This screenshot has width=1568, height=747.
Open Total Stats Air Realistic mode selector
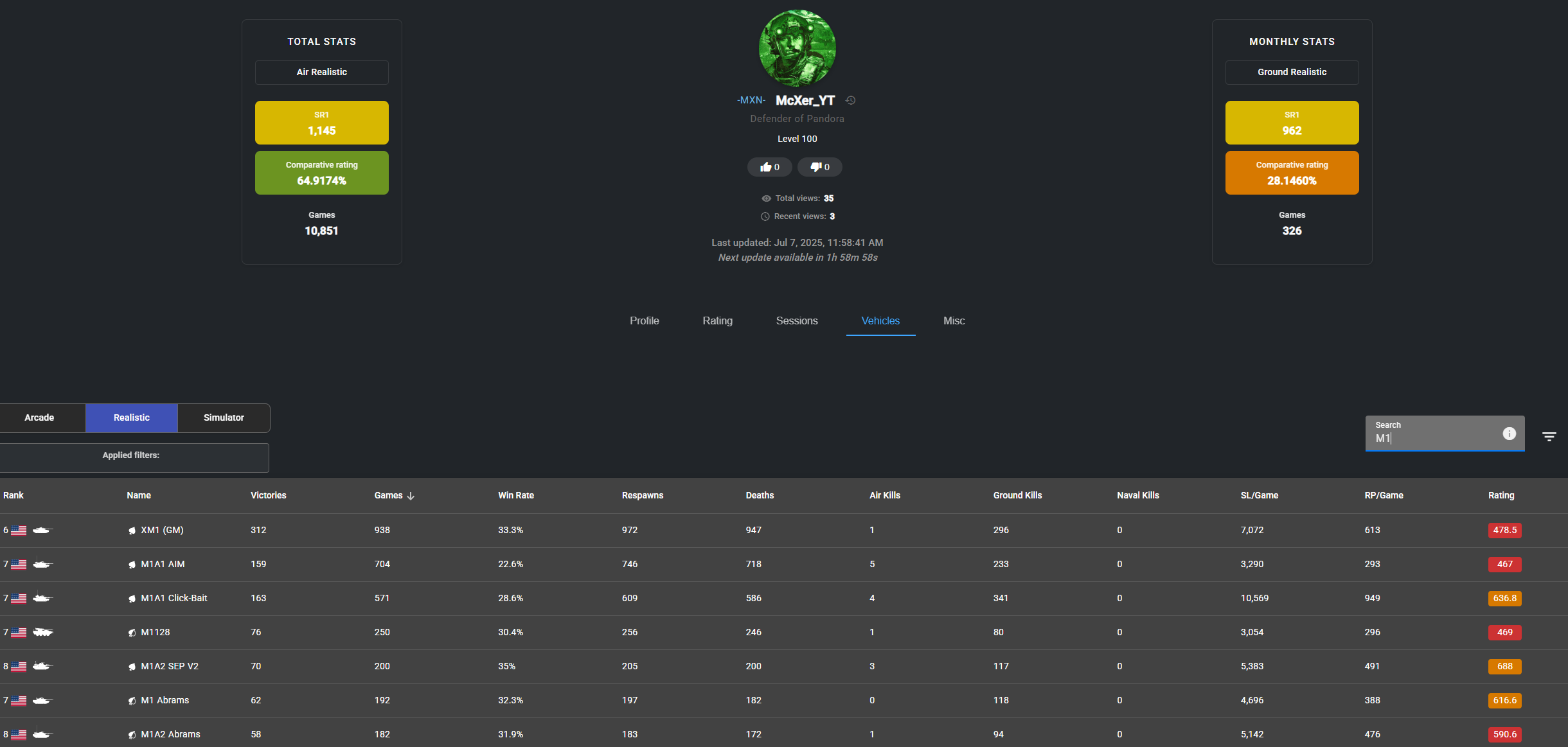coord(322,72)
